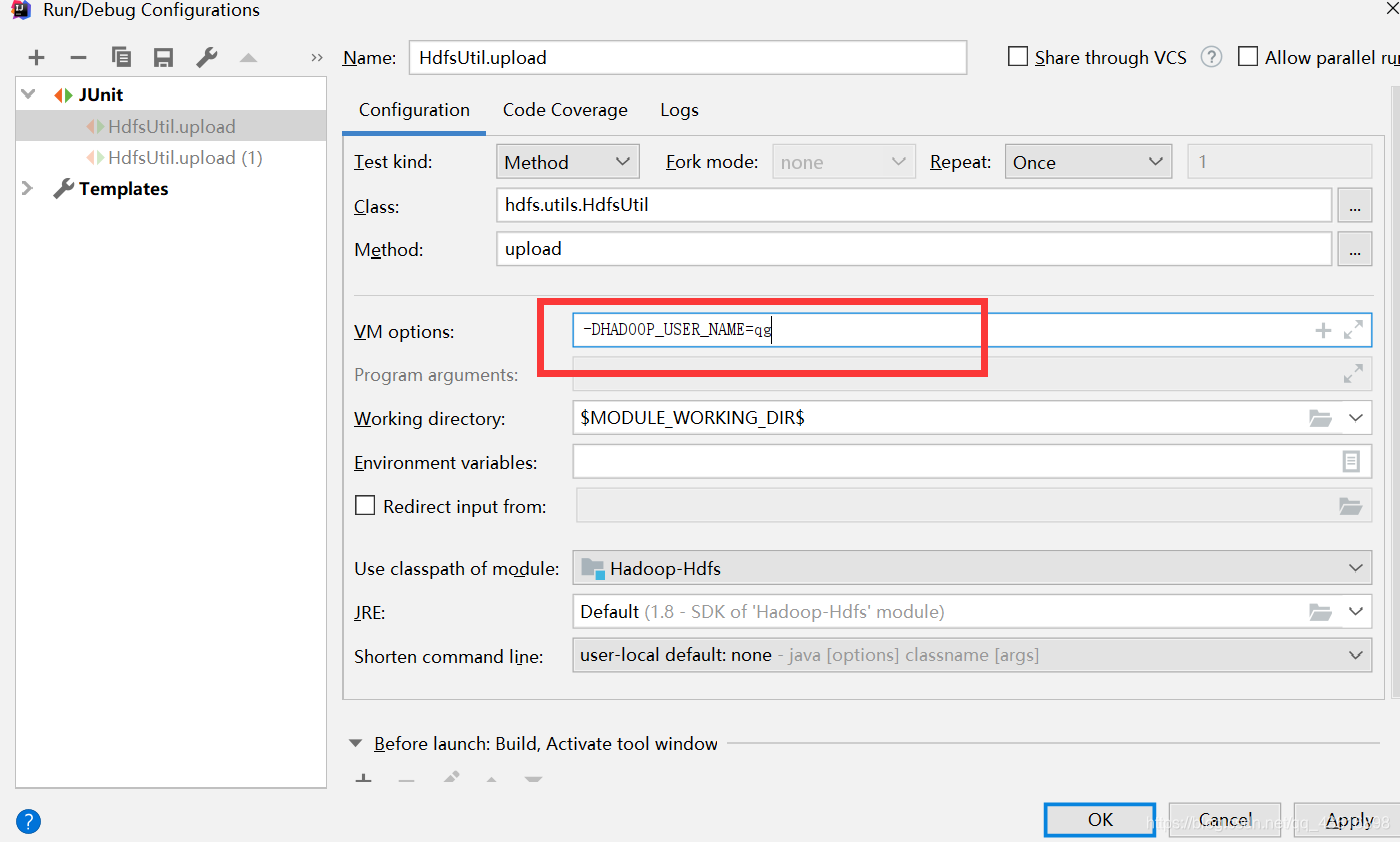
Task: Expand the Program arguments field
Action: pos(1353,375)
